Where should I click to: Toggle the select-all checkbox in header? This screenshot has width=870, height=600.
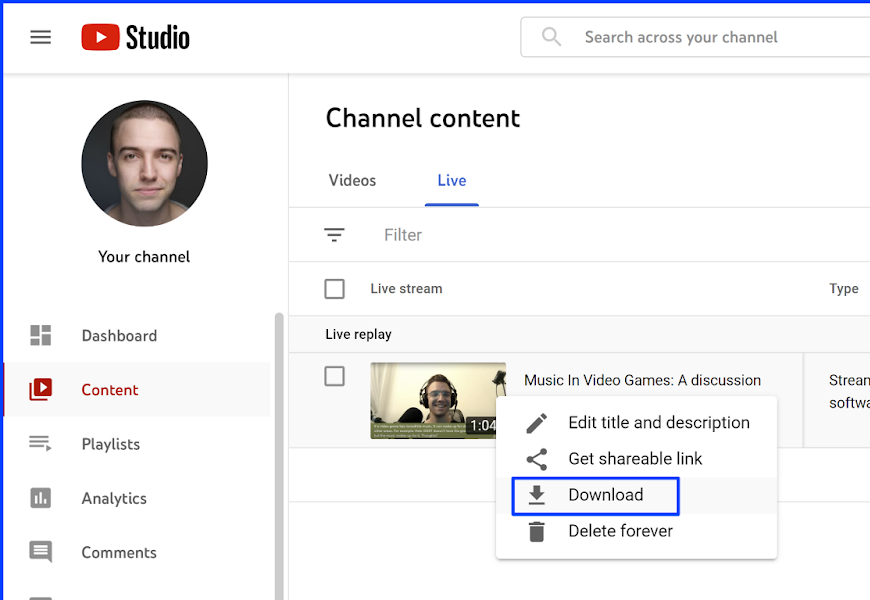point(335,289)
